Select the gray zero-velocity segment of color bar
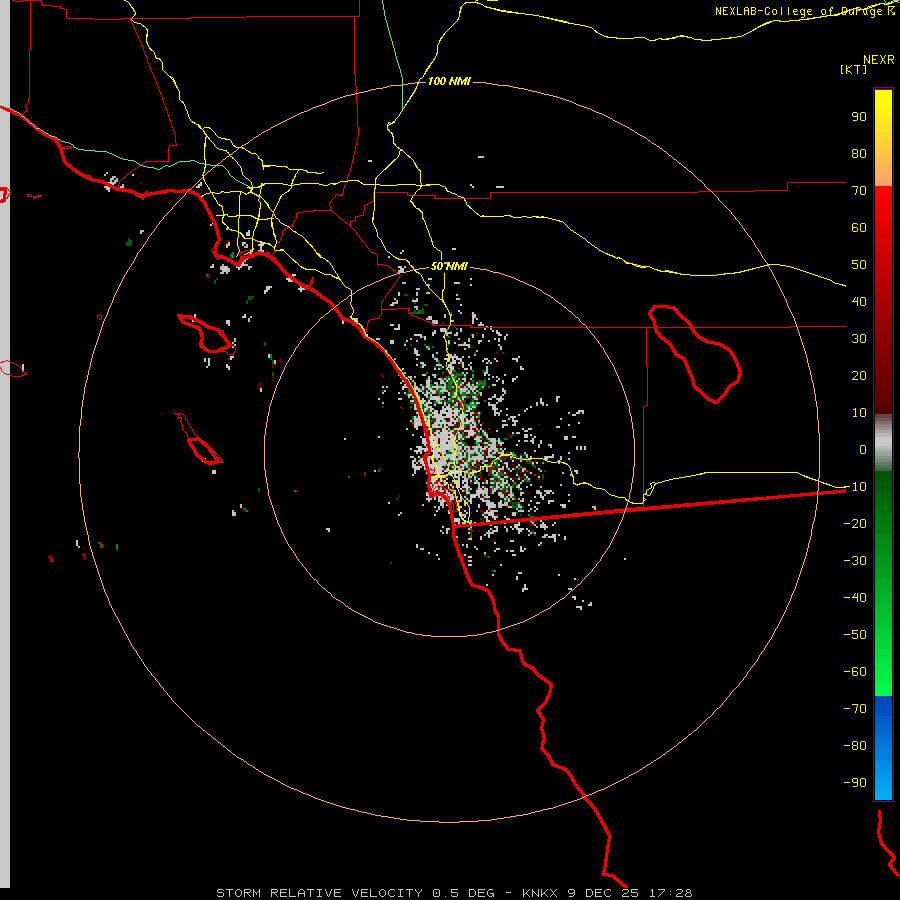This screenshot has width=900, height=900. coord(883,443)
